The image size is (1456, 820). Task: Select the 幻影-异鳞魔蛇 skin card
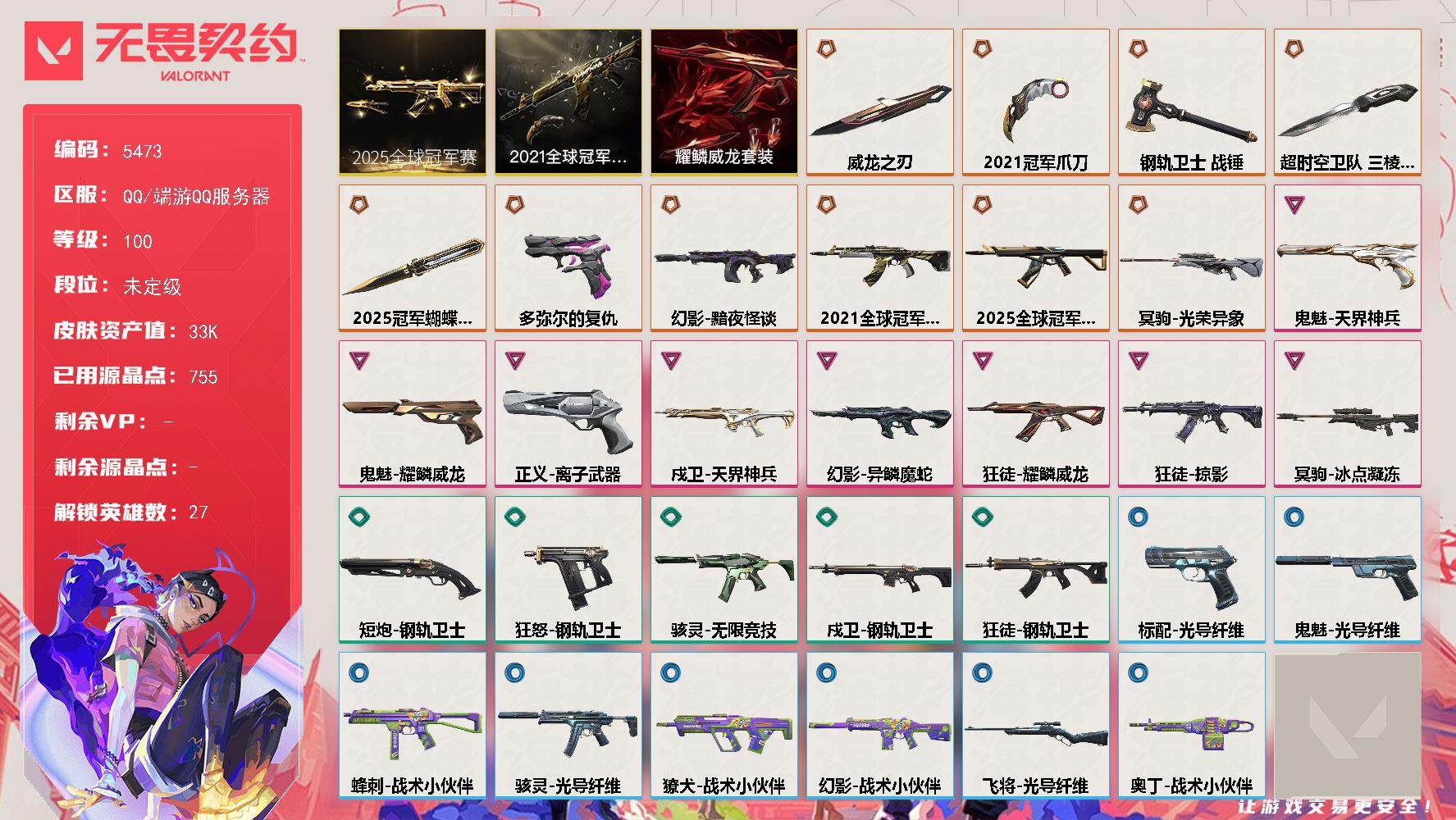(x=879, y=414)
